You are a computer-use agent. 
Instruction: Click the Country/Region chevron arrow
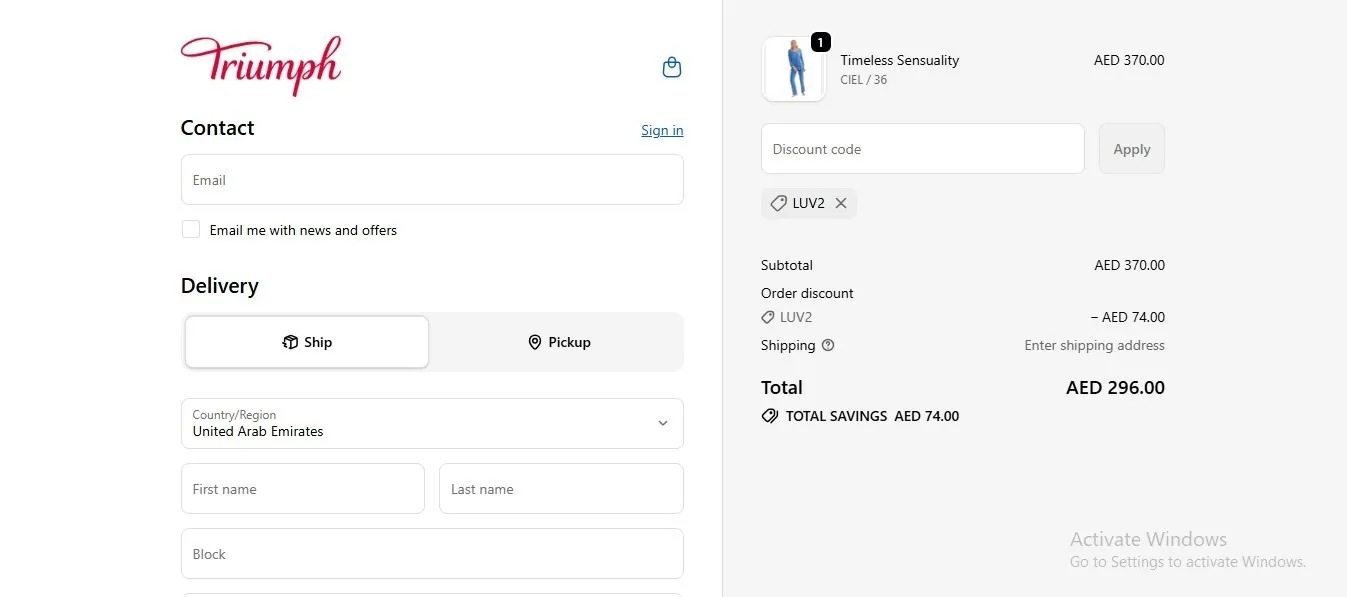pos(662,424)
